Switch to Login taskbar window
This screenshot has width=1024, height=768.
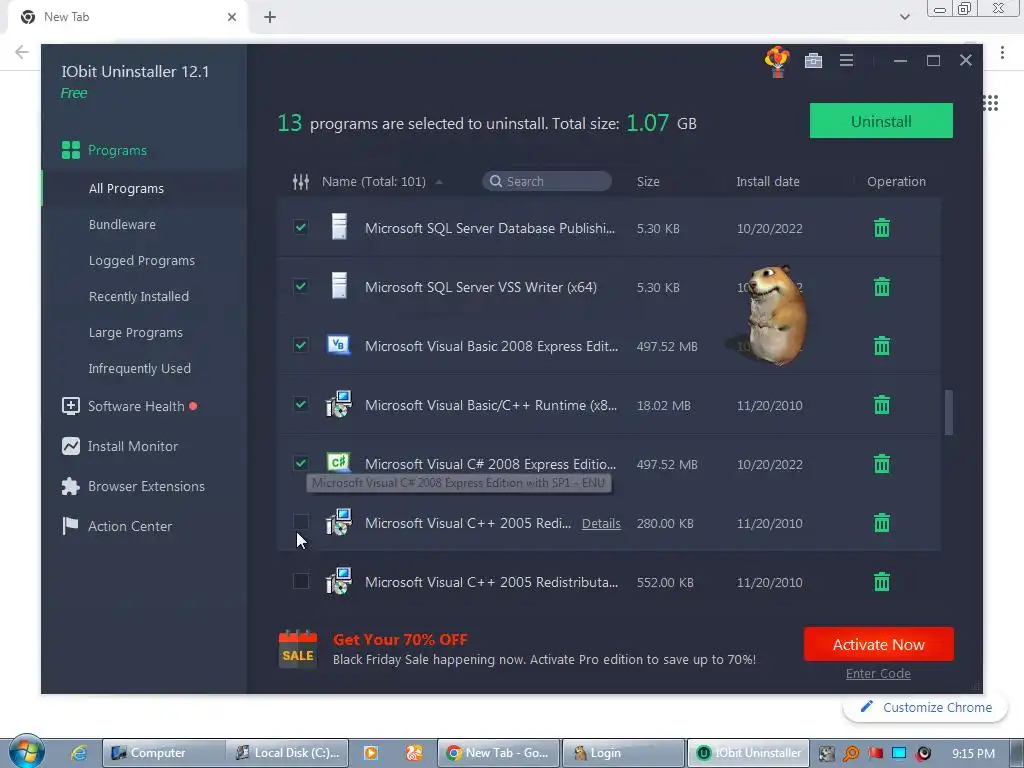click(622, 753)
